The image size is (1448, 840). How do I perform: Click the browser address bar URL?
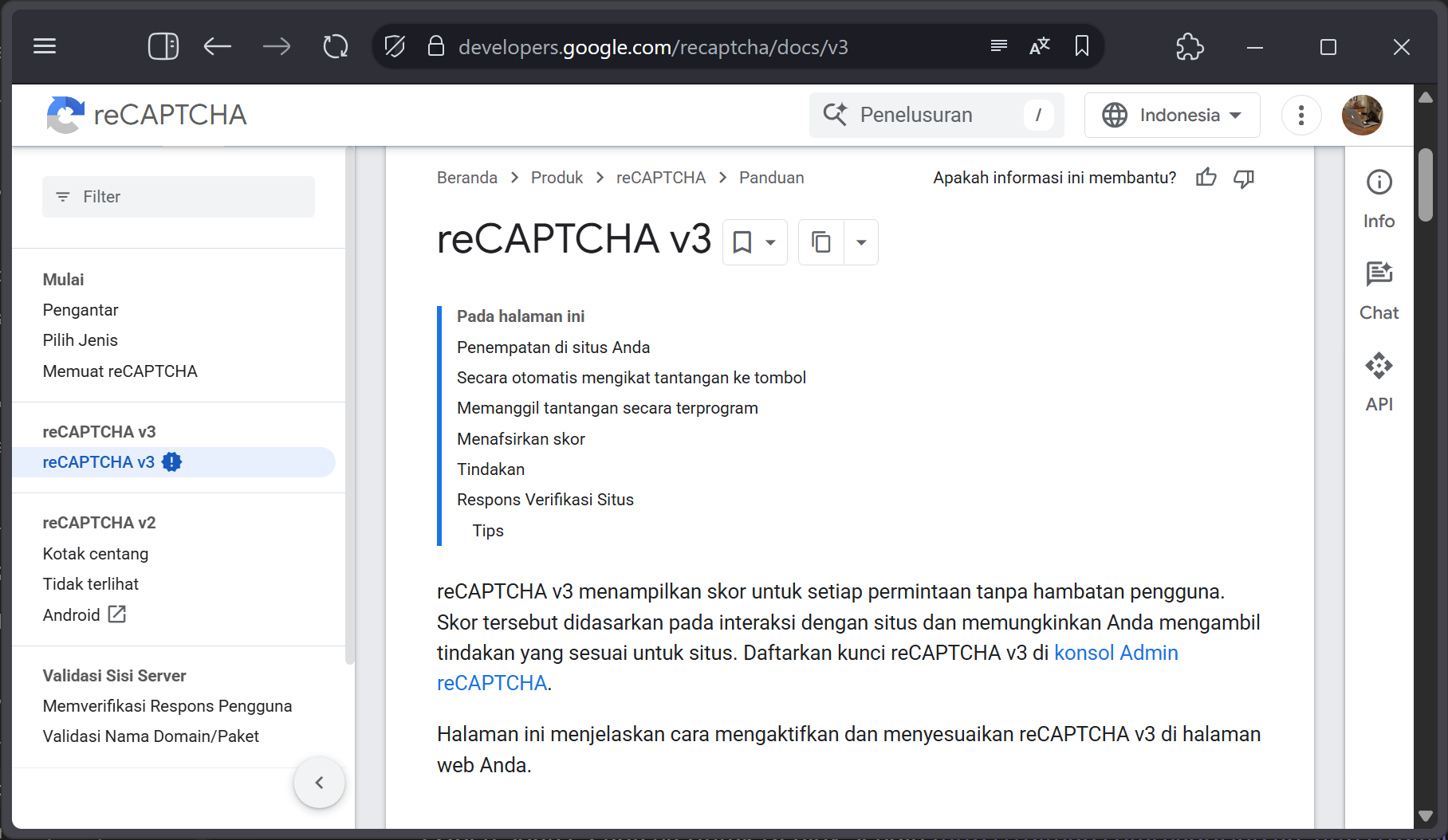click(653, 47)
